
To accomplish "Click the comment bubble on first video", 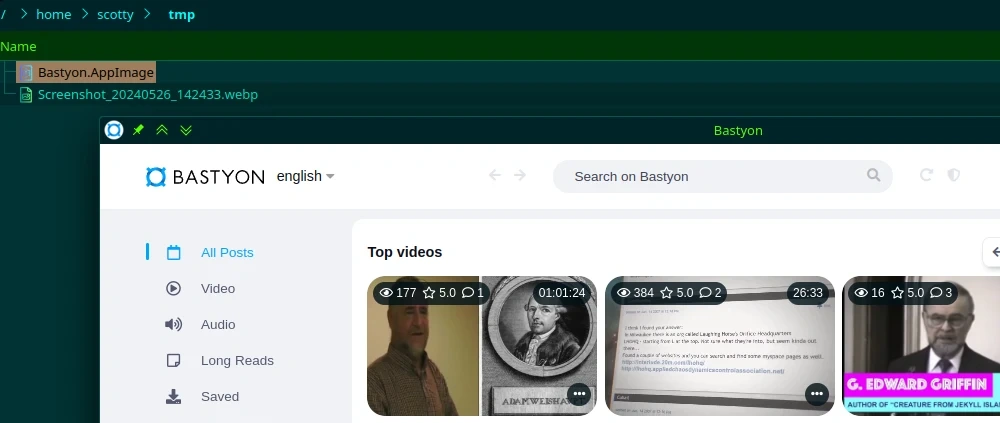I will [467, 293].
